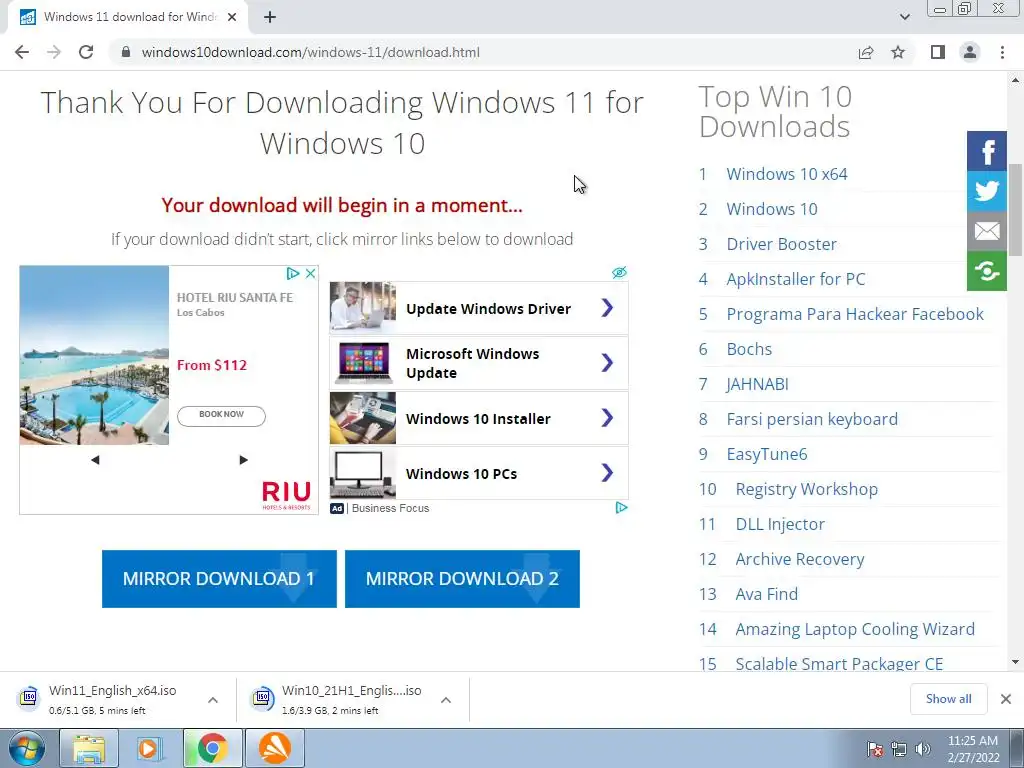Open the Chrome profile menu
This screenshot has height=768, width=1024.
970,52
